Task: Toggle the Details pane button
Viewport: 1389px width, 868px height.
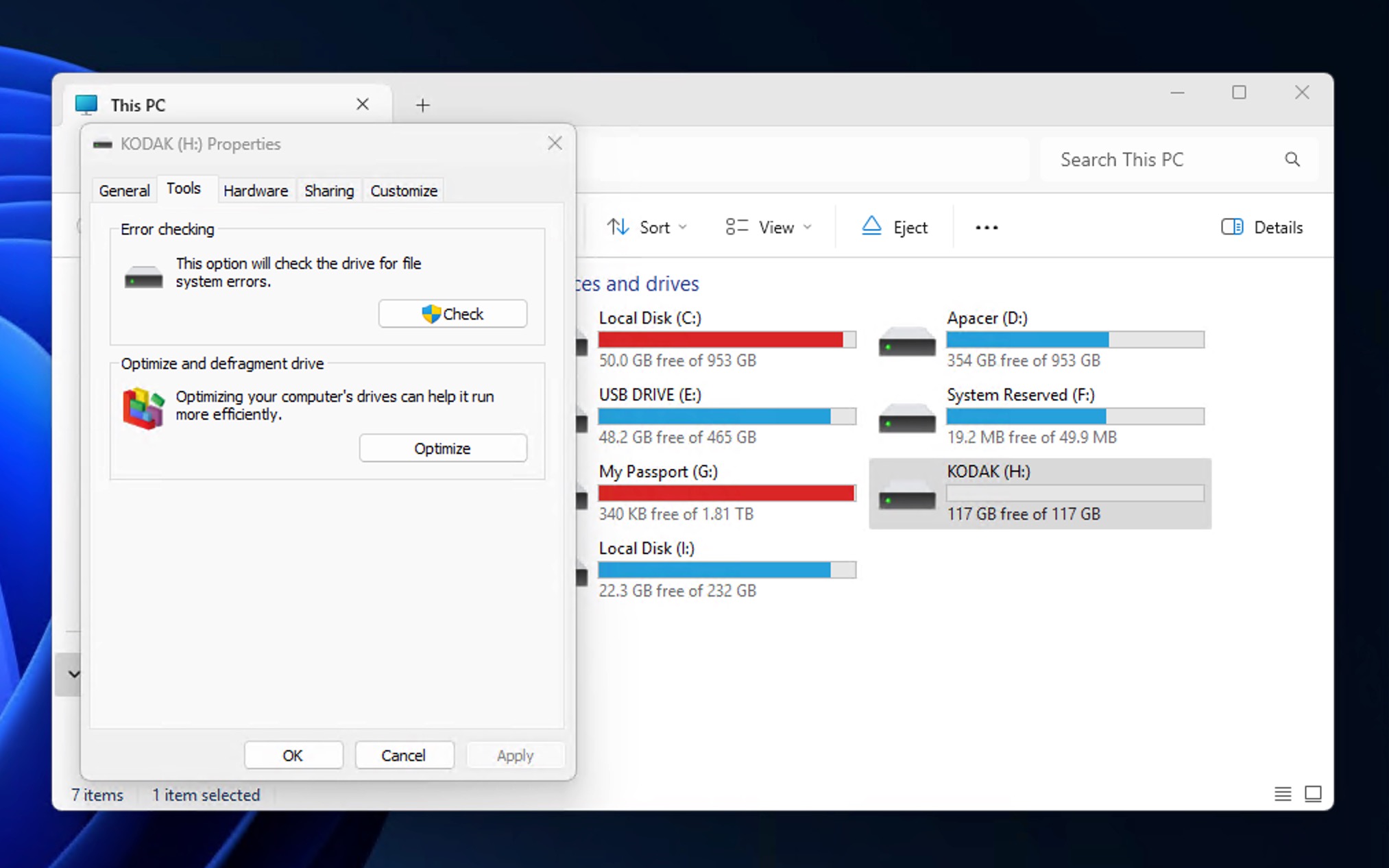Action: tap(1261, 227)
